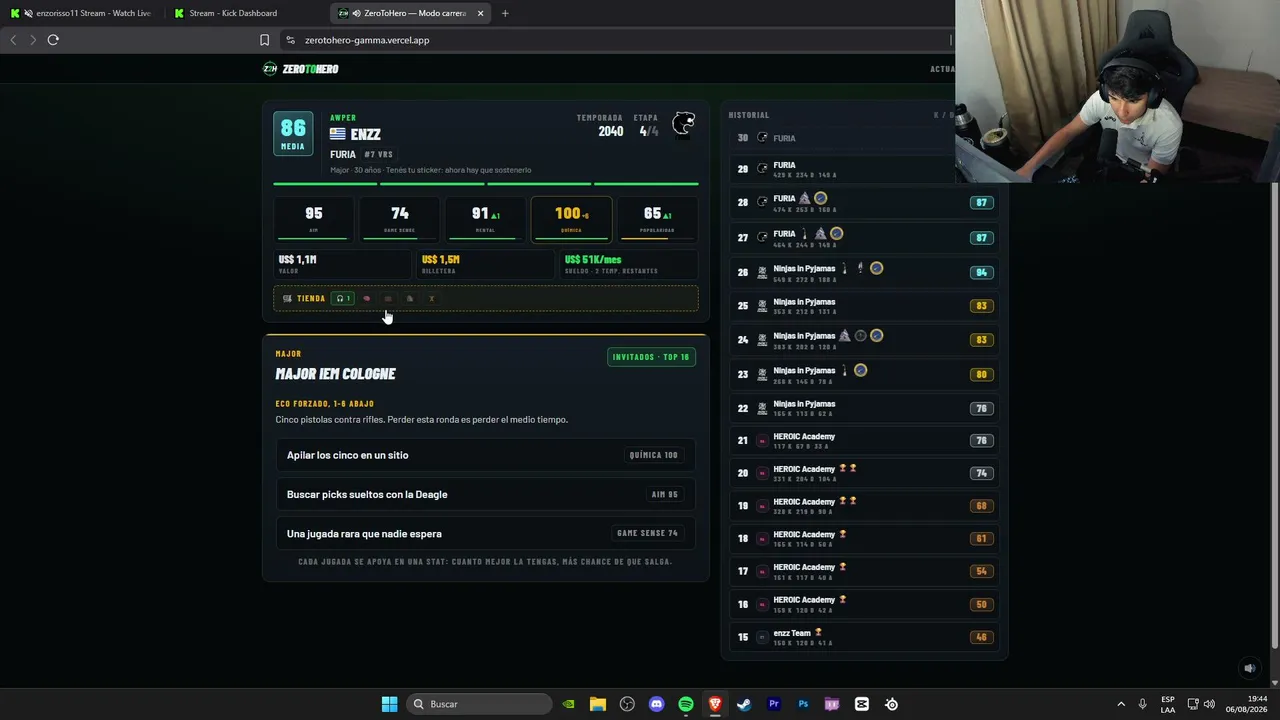
Task: Click the Aim 95 stat card
Action: coord(314,220)
